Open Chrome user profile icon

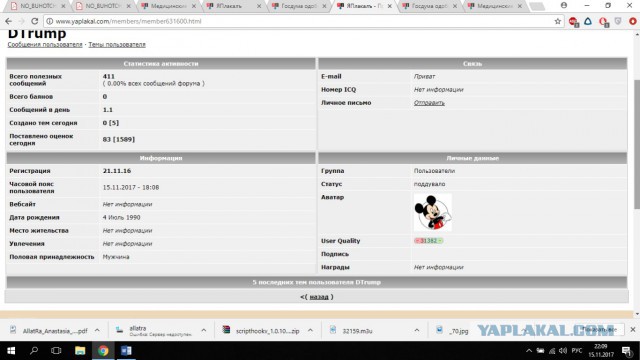coord(564,5)
